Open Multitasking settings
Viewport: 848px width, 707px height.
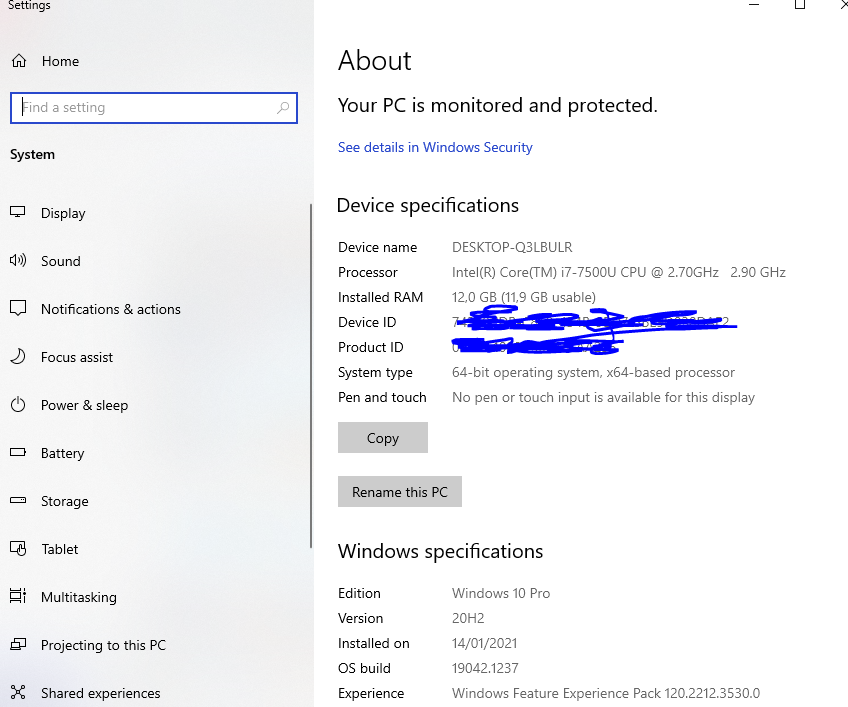click(79, 597)
